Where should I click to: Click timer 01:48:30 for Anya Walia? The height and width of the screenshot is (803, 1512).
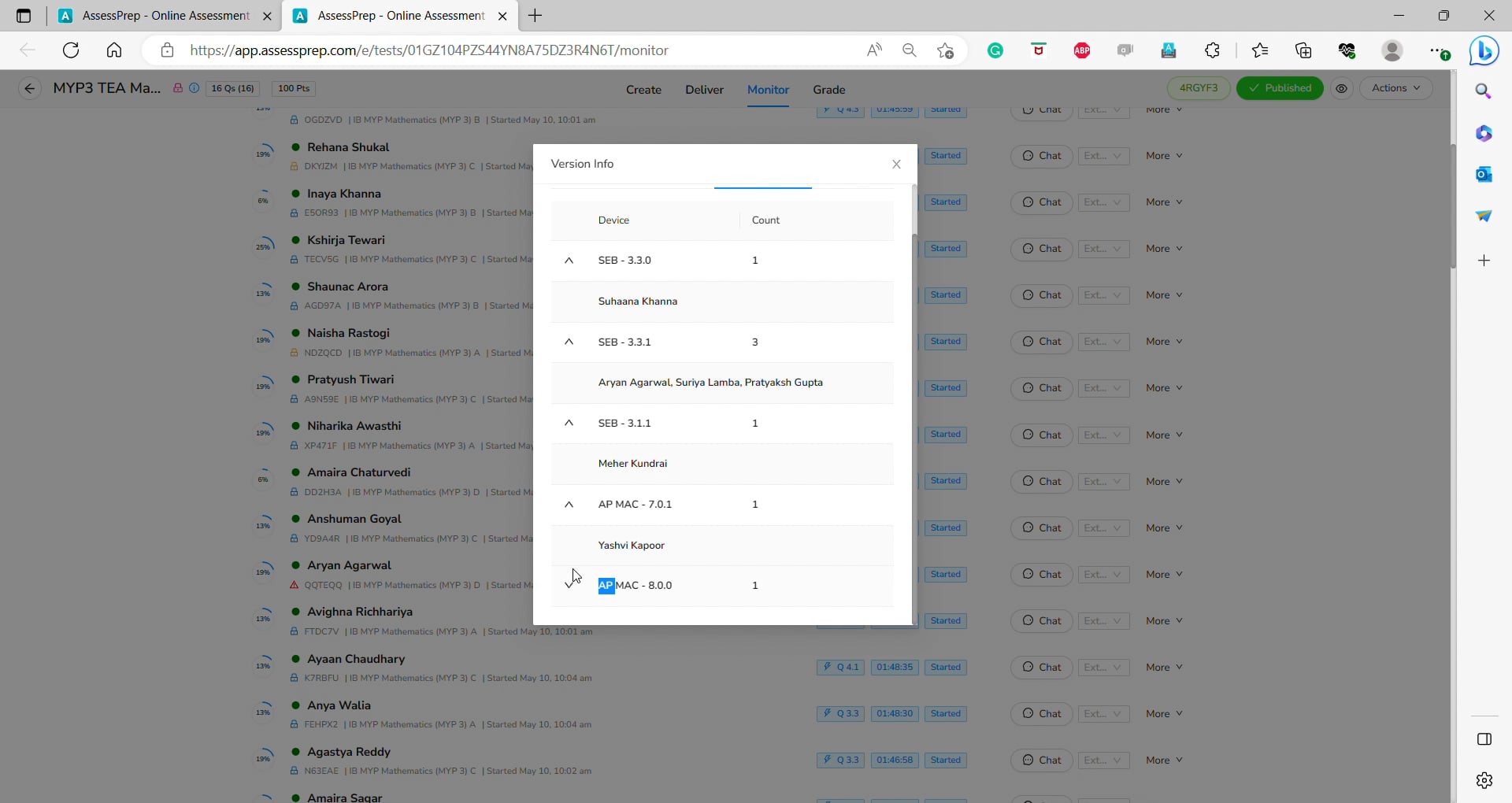click(895, 714)
